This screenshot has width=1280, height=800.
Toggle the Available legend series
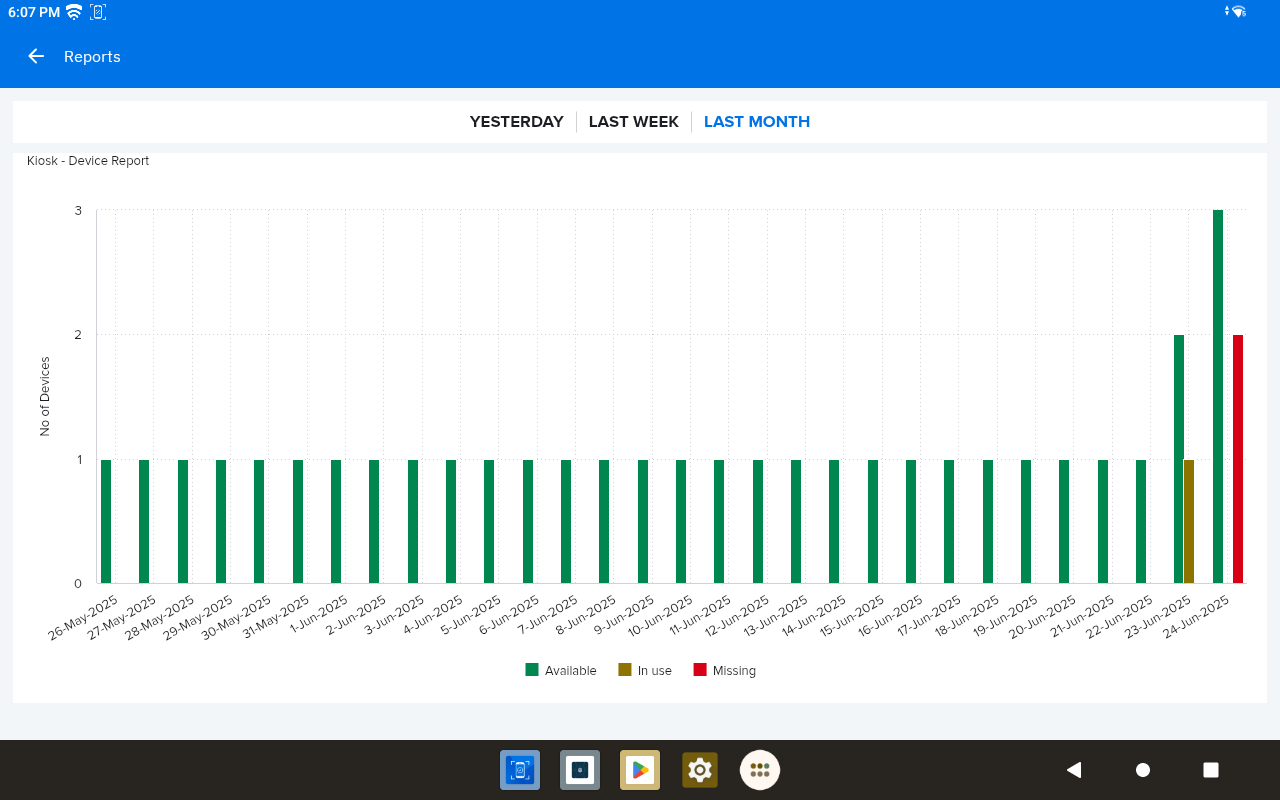pyautogui.click(x=561, y=671)
